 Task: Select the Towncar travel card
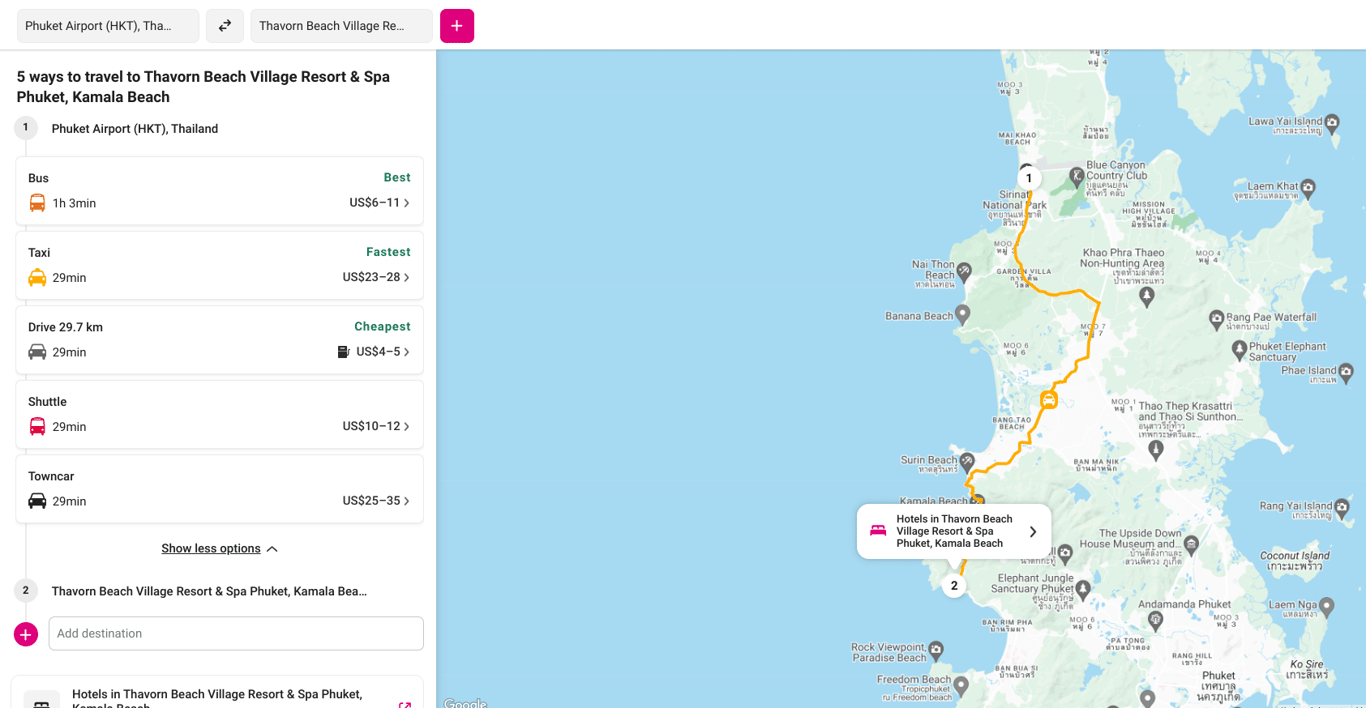click(x=219, y=489)
